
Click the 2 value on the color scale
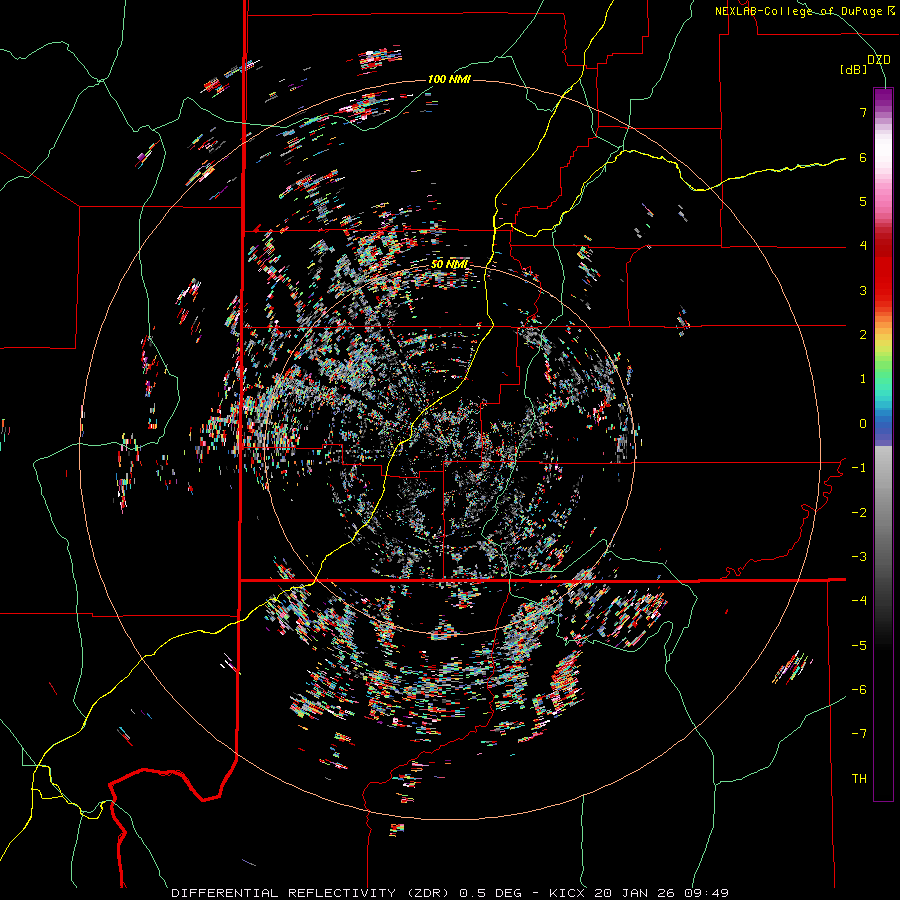[x=863, y=335]
